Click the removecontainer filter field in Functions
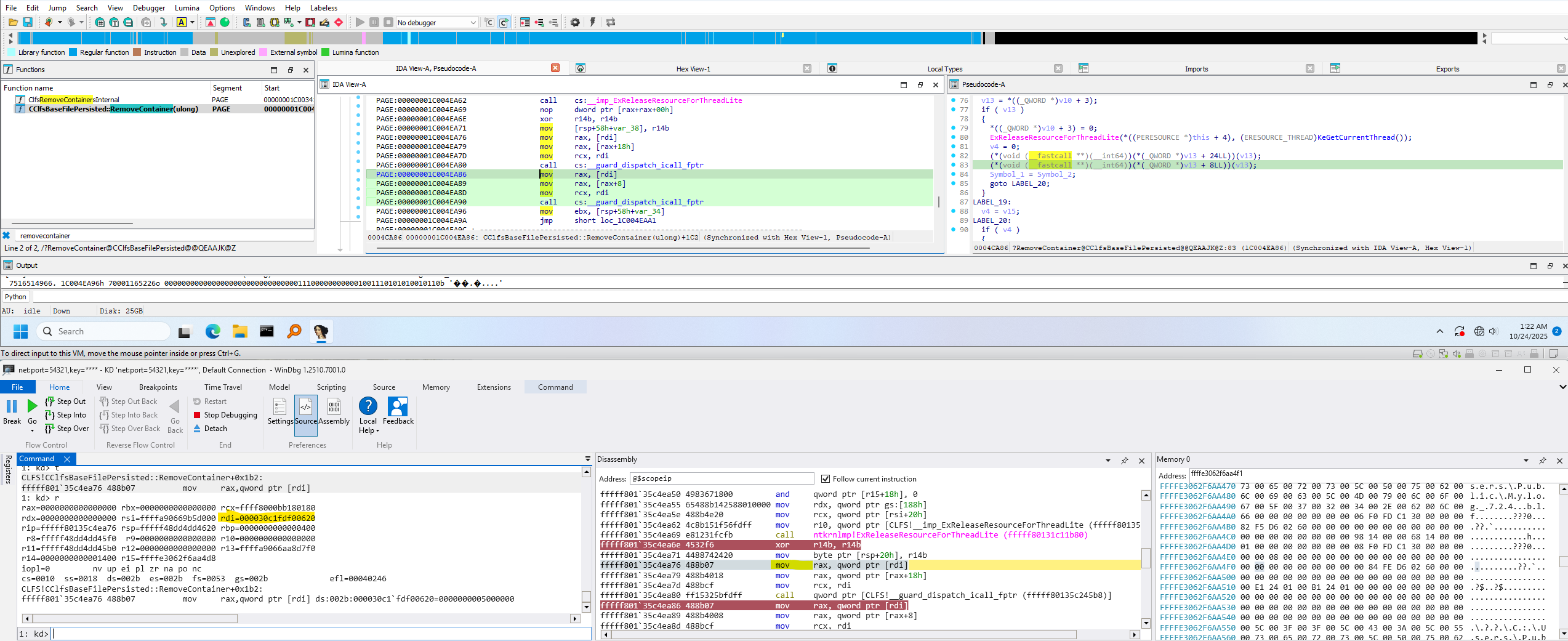Image resolution: width=1568 pixels, height=641 pixels. coord(165,236)
